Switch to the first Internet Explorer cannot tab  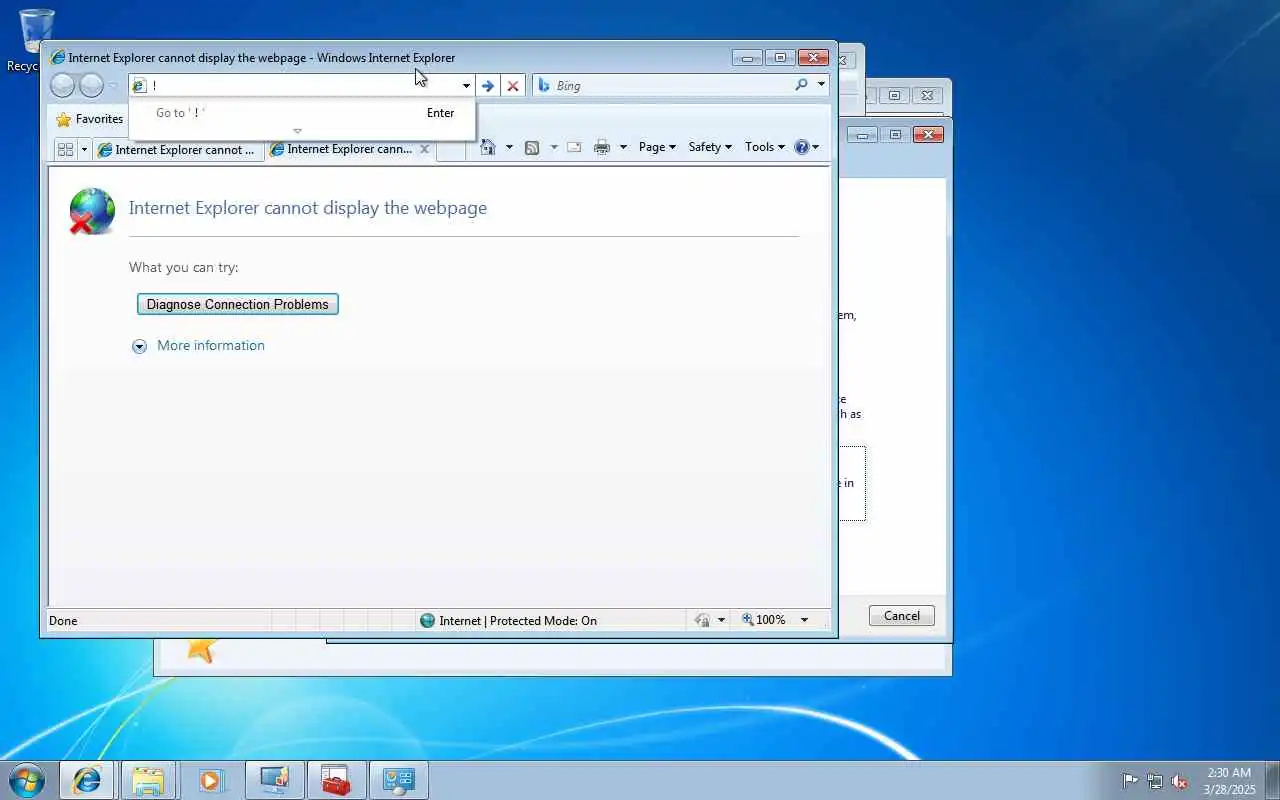[x=178, y=150]
